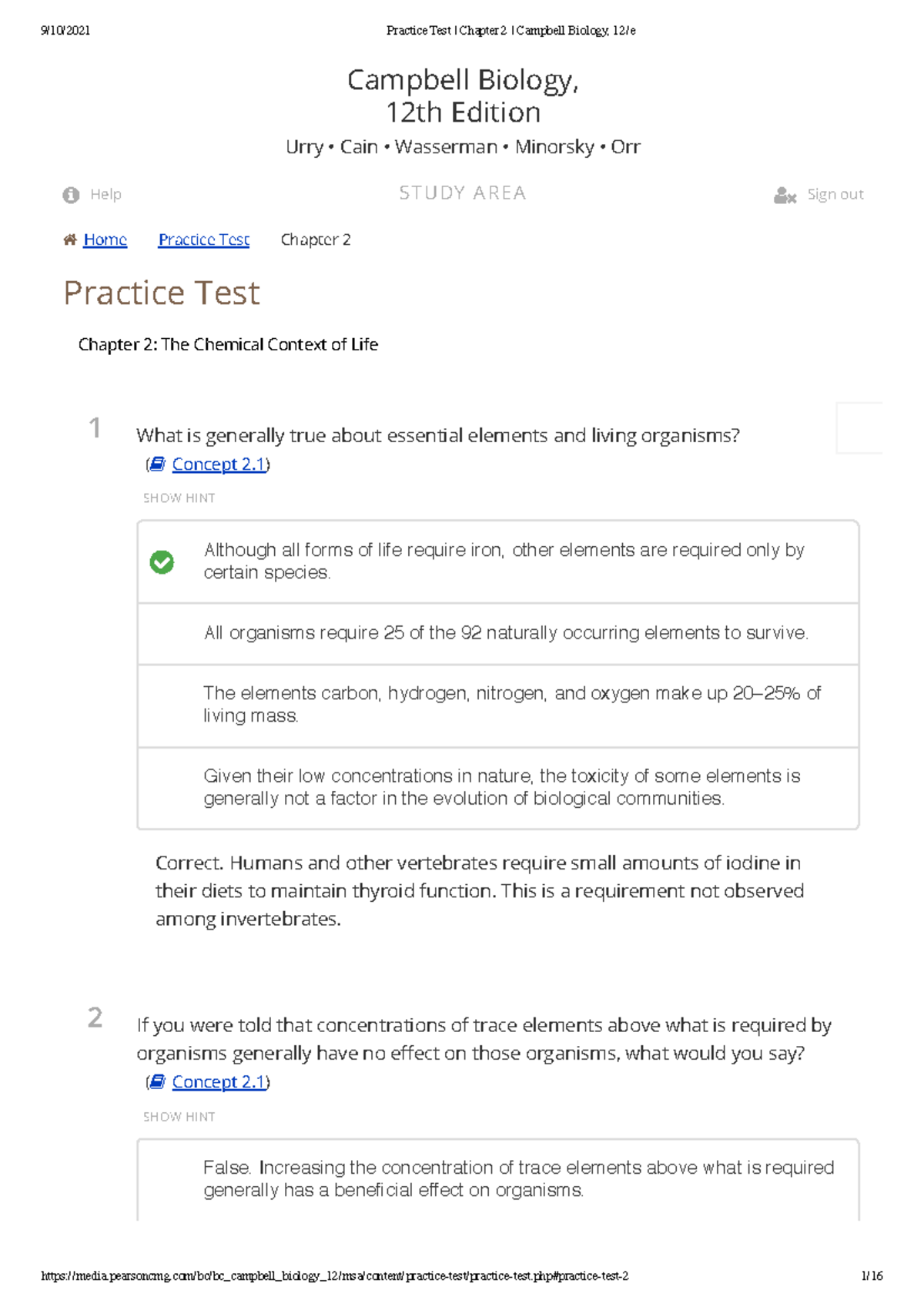Open Concept 2.1 link under question 1
924x1307 pixels.
(x=218, y=464)
